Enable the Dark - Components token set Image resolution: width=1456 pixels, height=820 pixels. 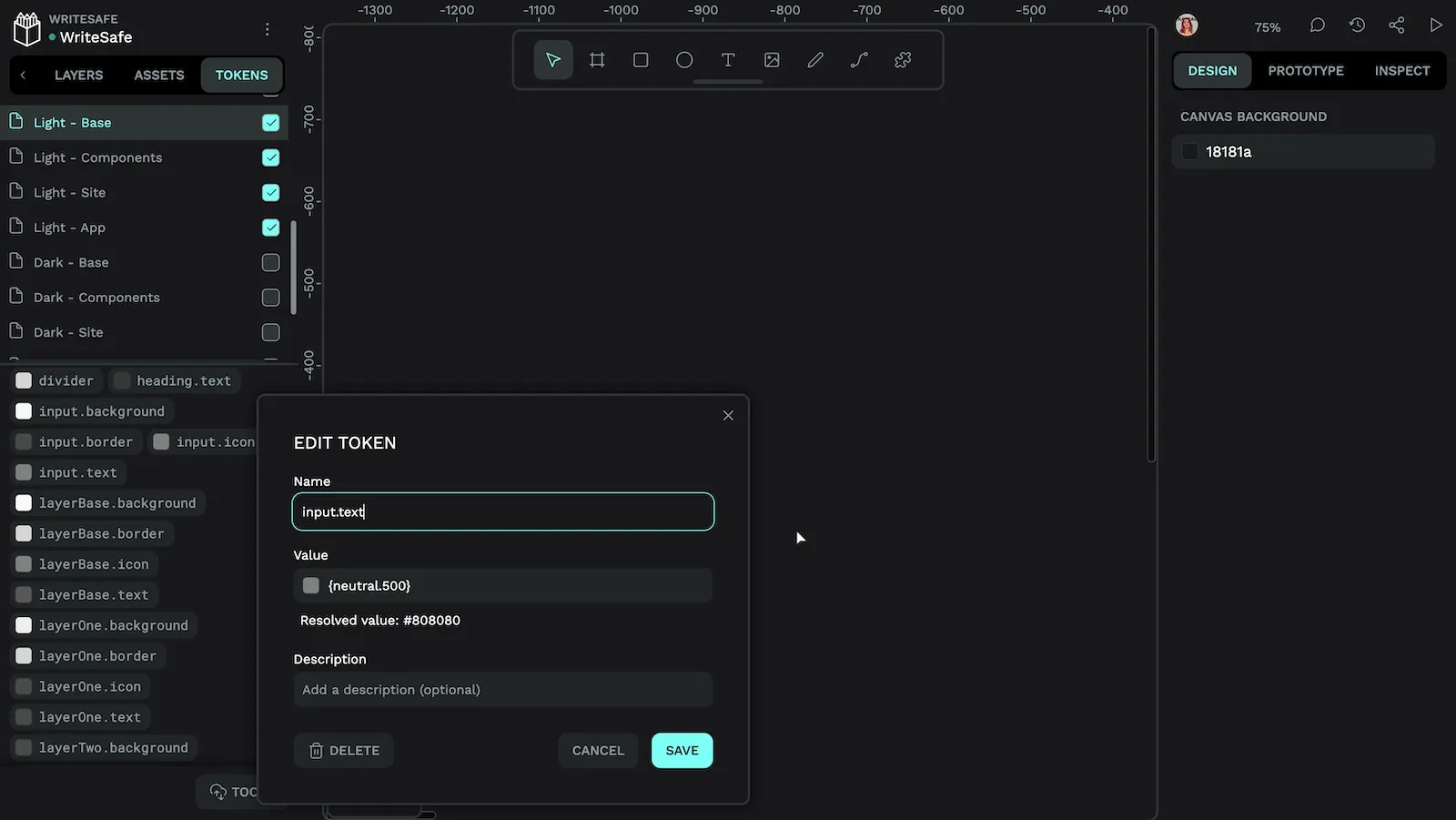click(271, 298)
